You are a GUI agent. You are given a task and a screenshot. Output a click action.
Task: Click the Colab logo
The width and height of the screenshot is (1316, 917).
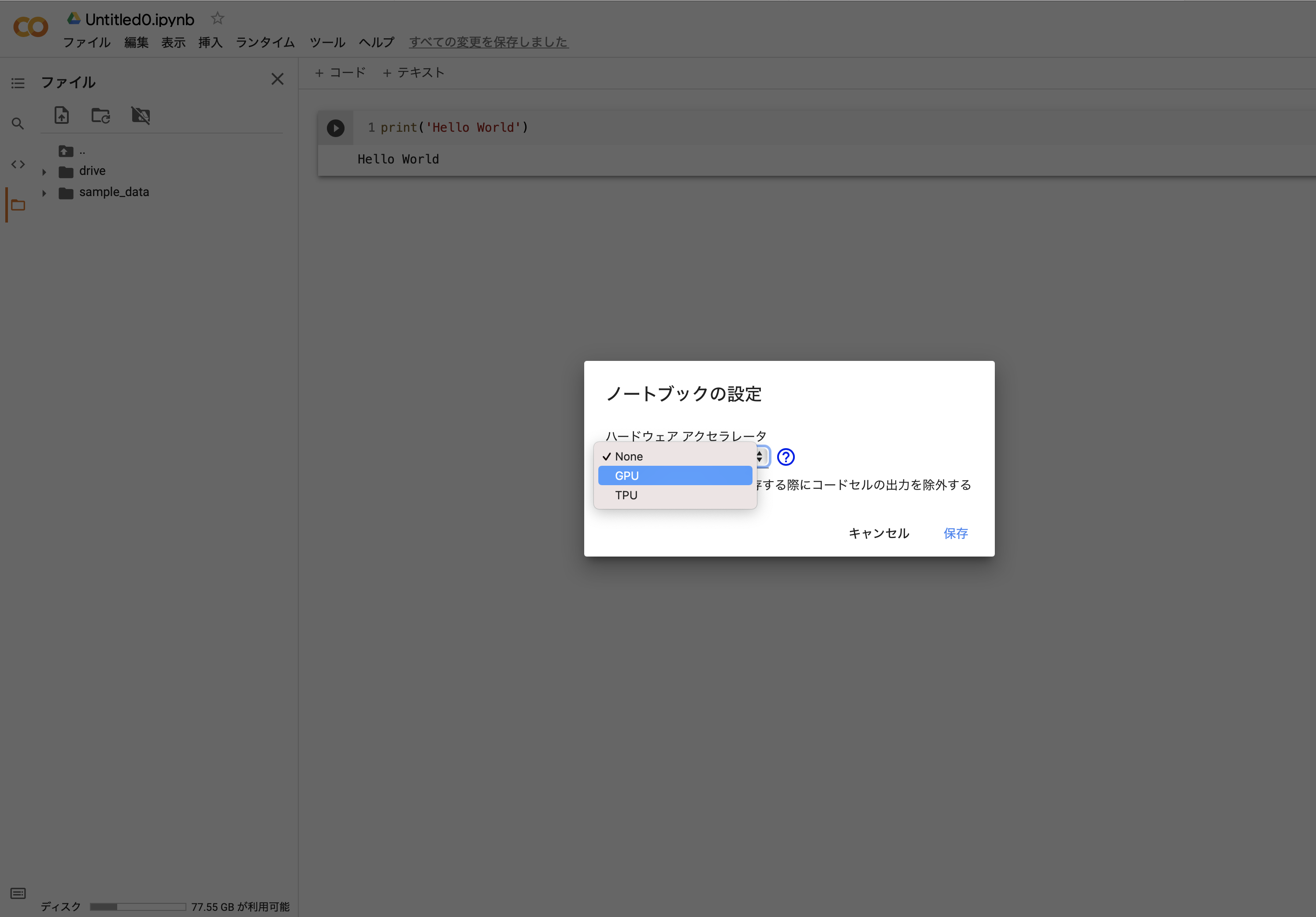(30, 26)
